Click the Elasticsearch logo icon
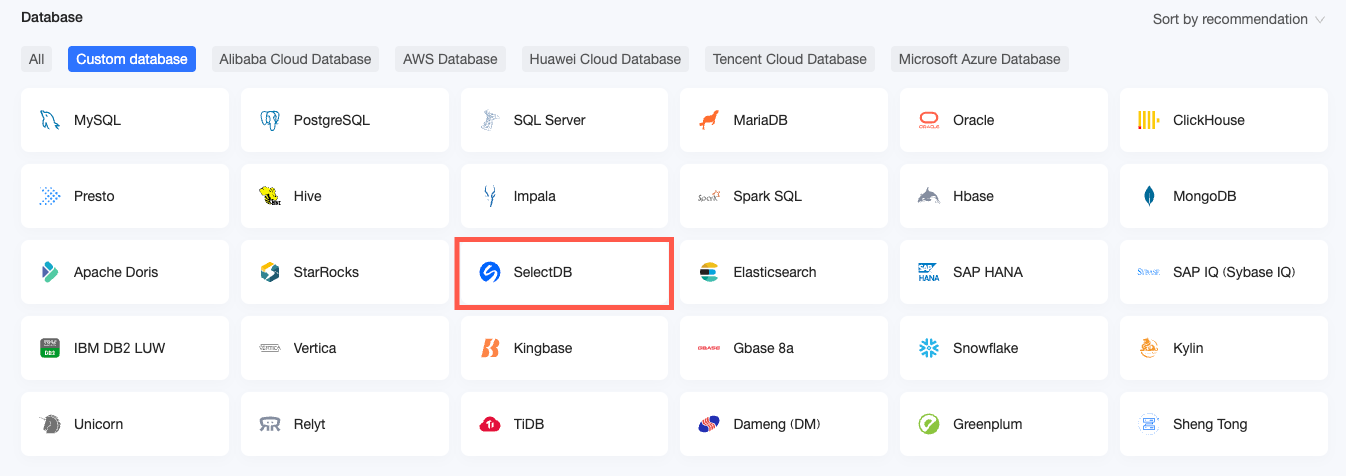The width and height of the screenshot is (1346, 476). [x=708, y=272]
